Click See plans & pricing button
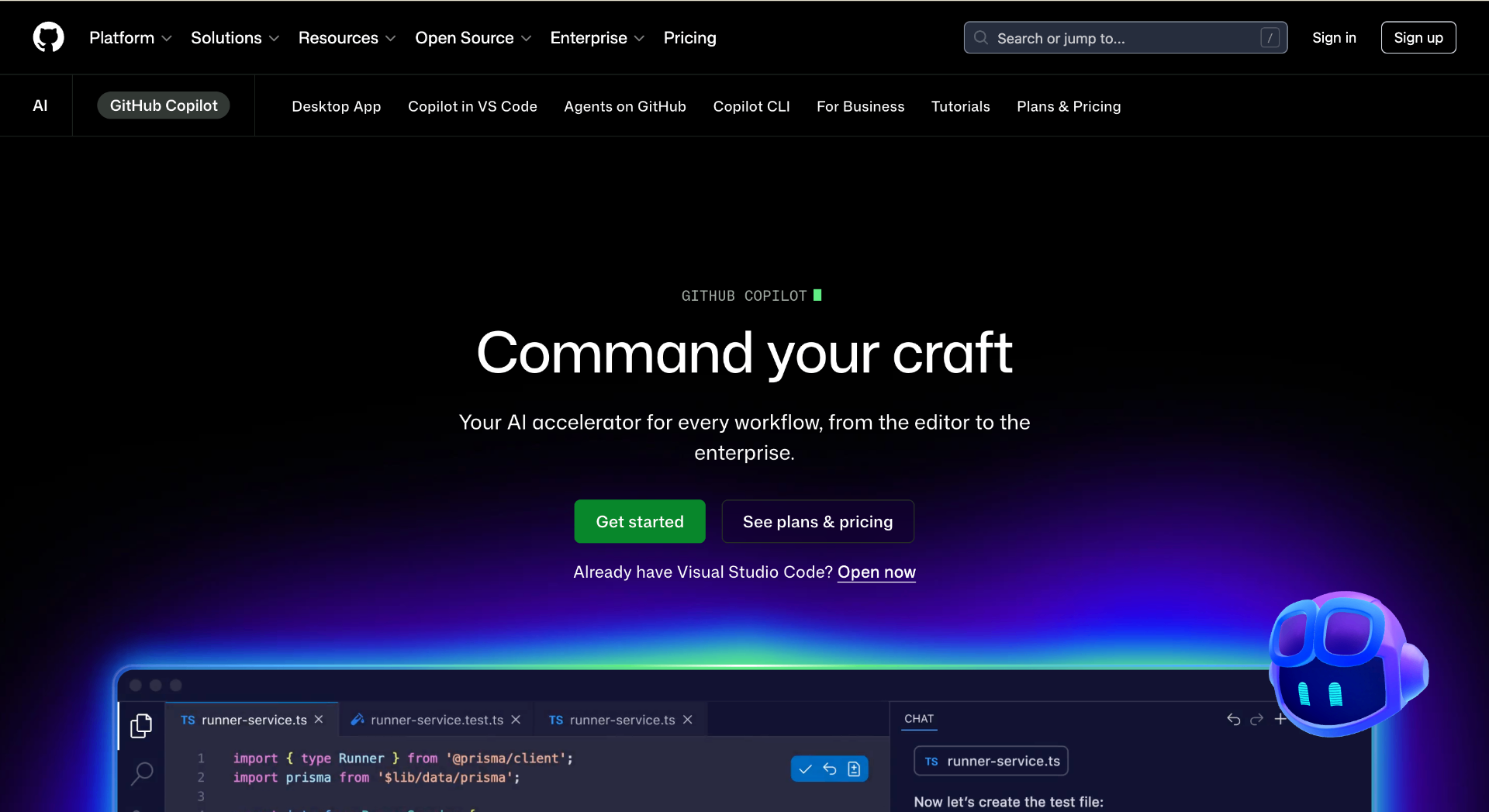 pos(817,521)
